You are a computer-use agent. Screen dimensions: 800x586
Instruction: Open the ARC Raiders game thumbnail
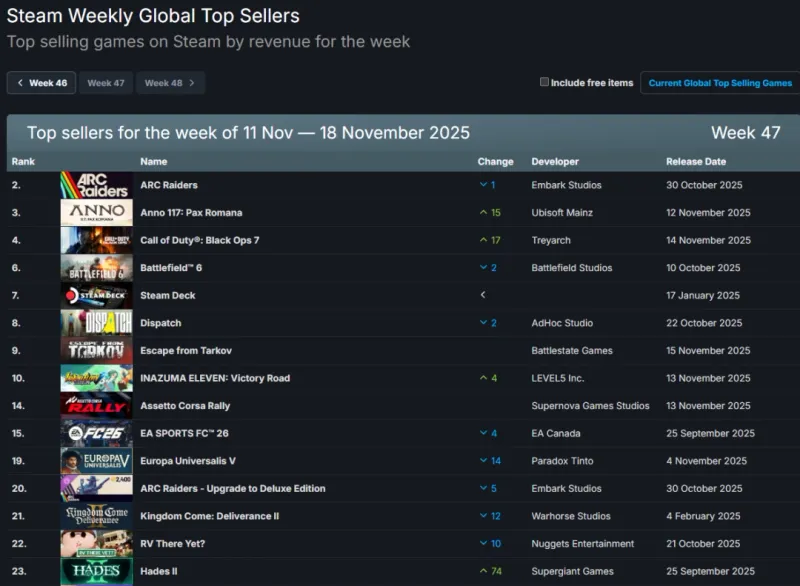point(96,185)
